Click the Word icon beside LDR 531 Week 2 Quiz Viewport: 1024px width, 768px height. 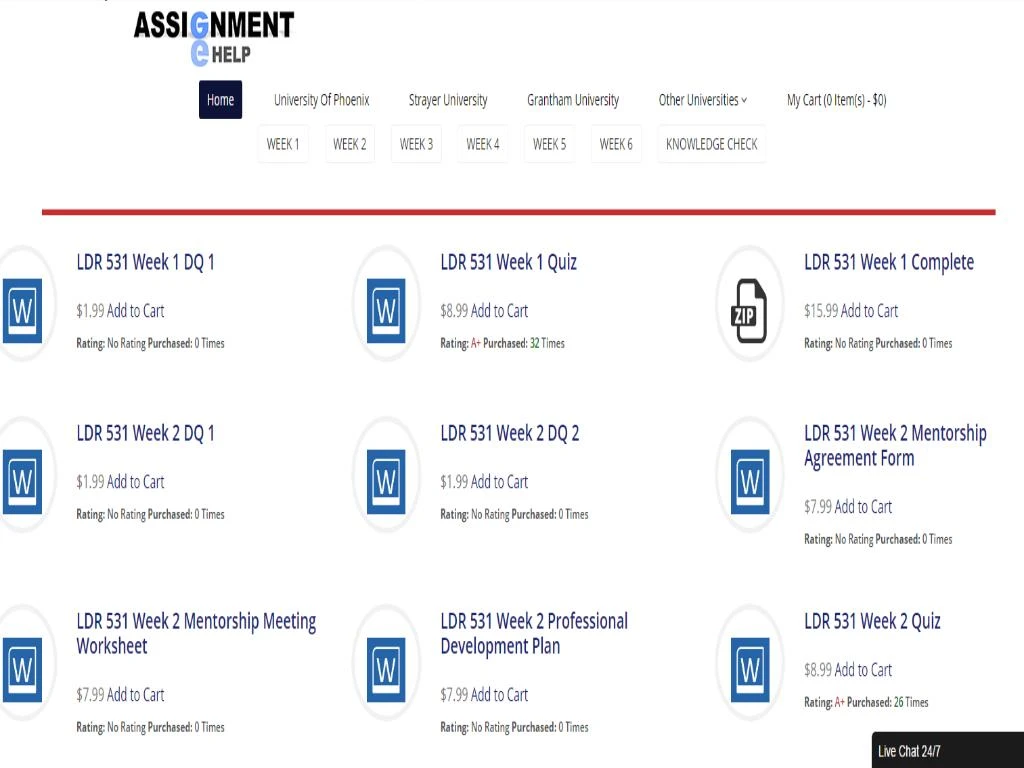(x=750, y=670)
